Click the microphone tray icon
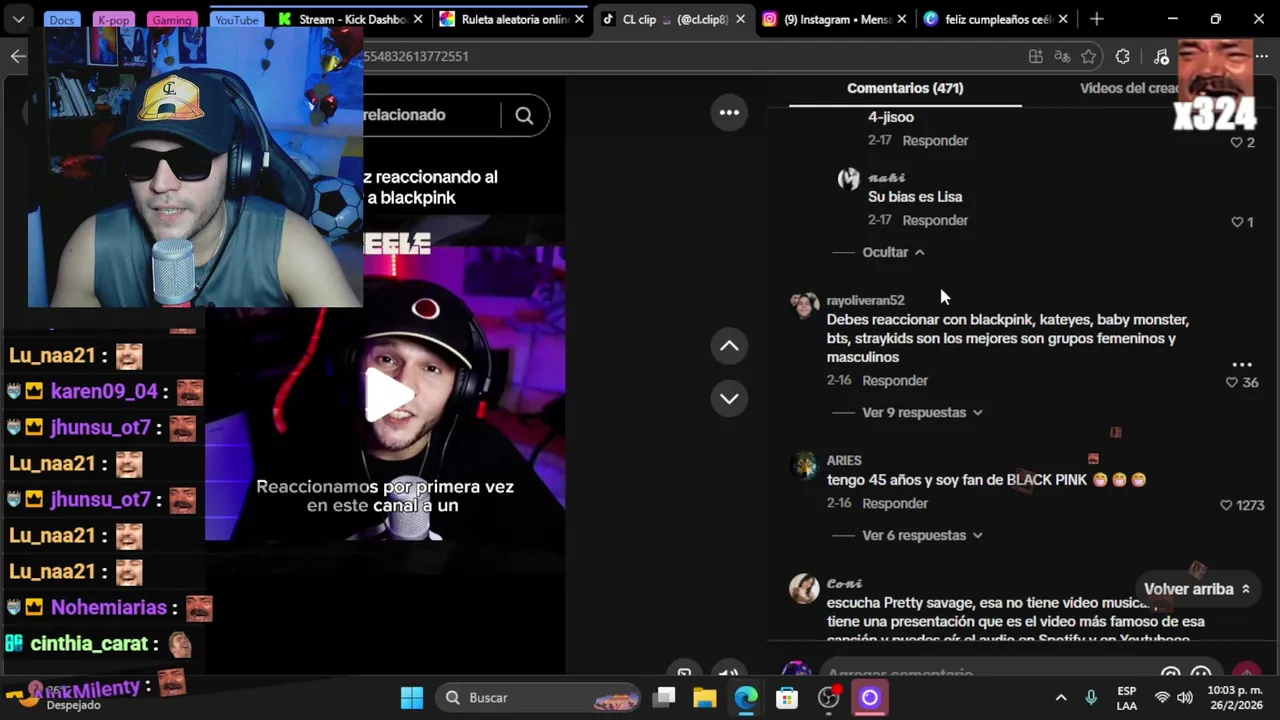Screen dimensions: 1280x720 click(1091, 697)
